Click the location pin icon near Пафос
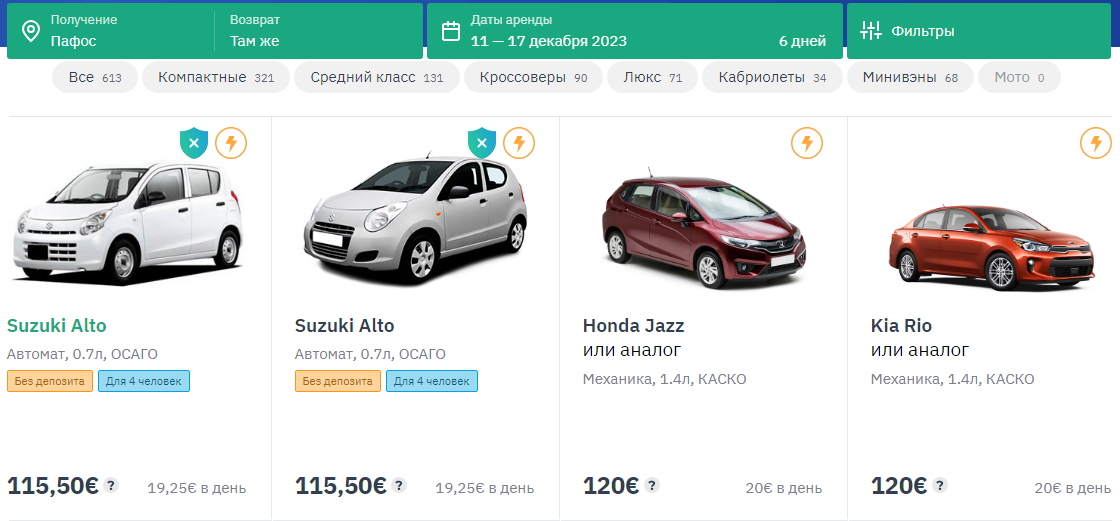 (x=31, y=31)
